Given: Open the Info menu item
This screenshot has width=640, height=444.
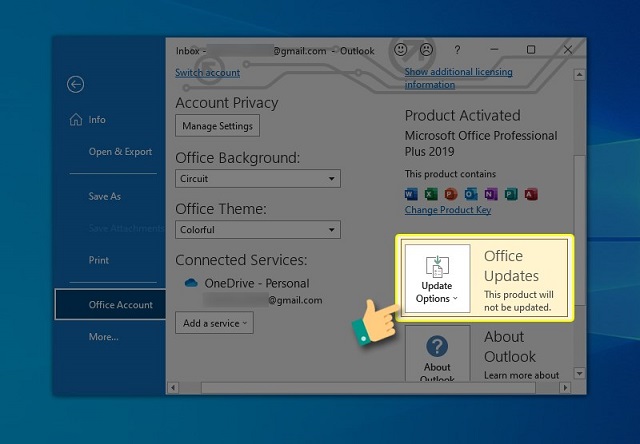Looking at the screenshot, I should pos(97,120).
